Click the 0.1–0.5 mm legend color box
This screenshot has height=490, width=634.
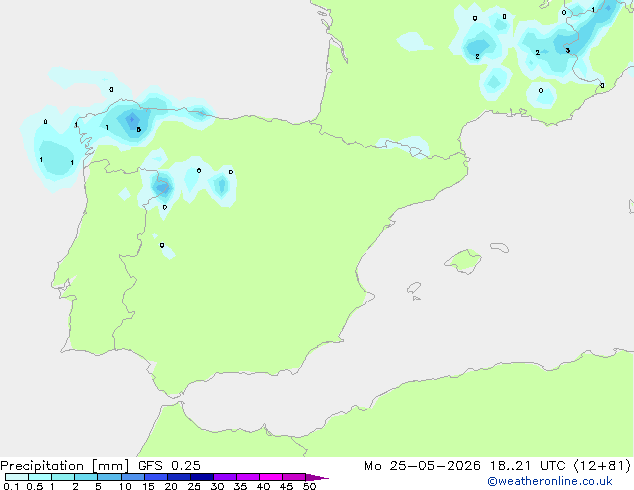(17, 477)
